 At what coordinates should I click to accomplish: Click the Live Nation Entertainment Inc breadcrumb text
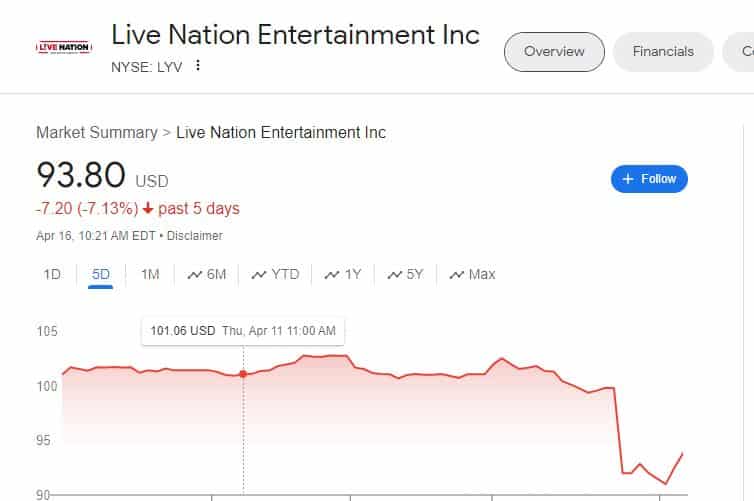point(281,132)
